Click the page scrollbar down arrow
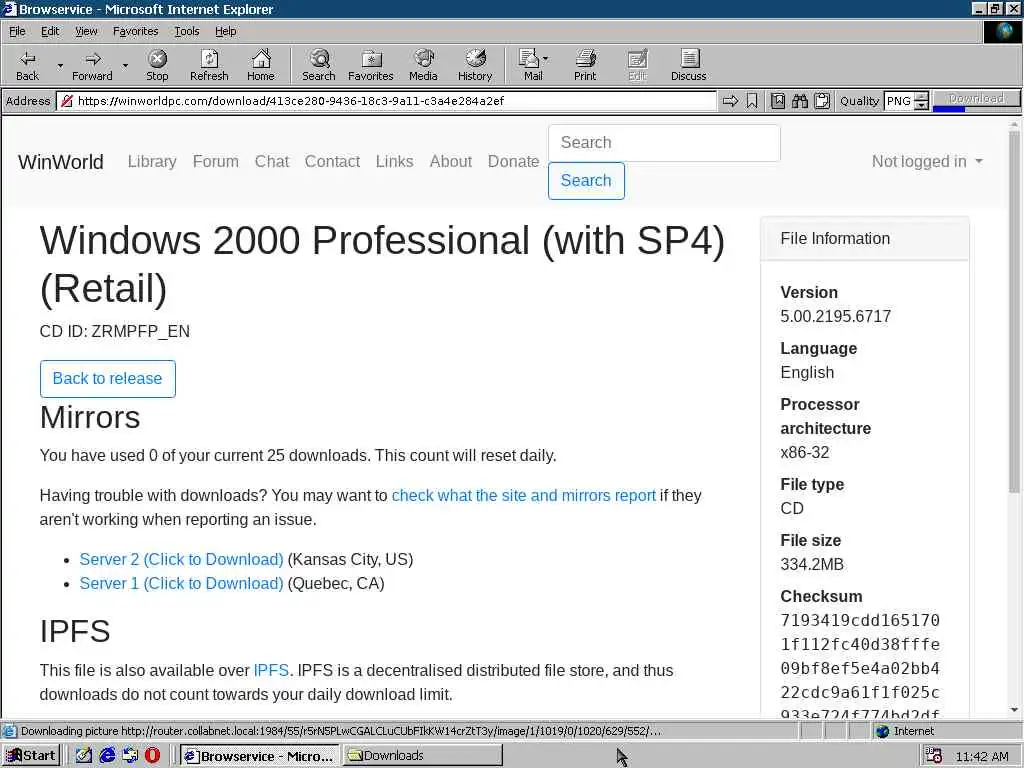The image size is (1024, 768). pos(1014,710)
